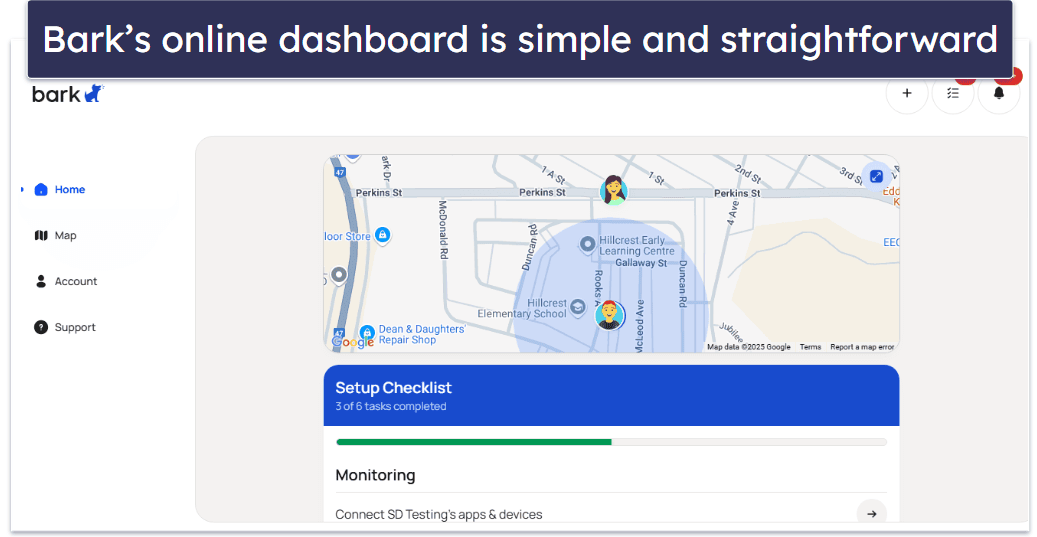This screenshot has height=537, width=1037.
Task: Click Highway 47 shield on map
Action: point(339,173)
